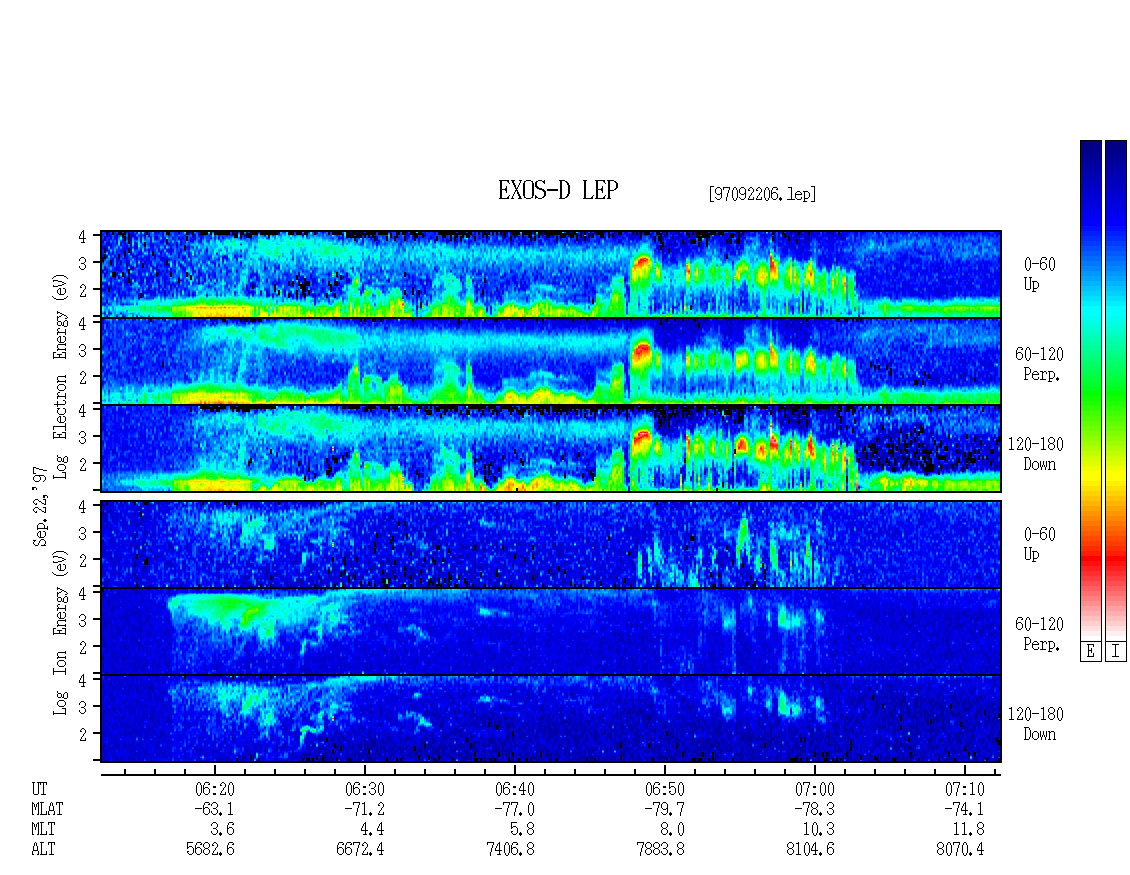The height and width of the screenshot is (875, 1130).
Task: Click the MLT value 10.3
Action: (x=818, y=830)
